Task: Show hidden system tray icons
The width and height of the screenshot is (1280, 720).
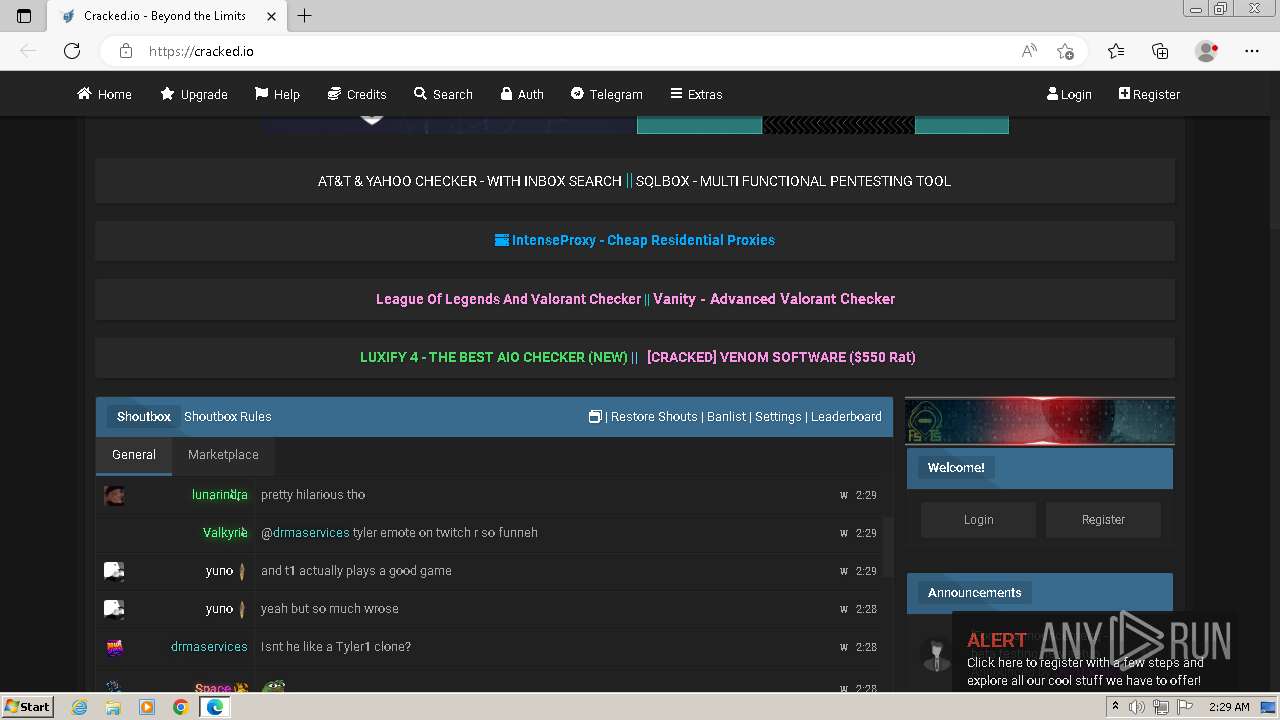Action: pyautogui.click(x=1116, y=707)
